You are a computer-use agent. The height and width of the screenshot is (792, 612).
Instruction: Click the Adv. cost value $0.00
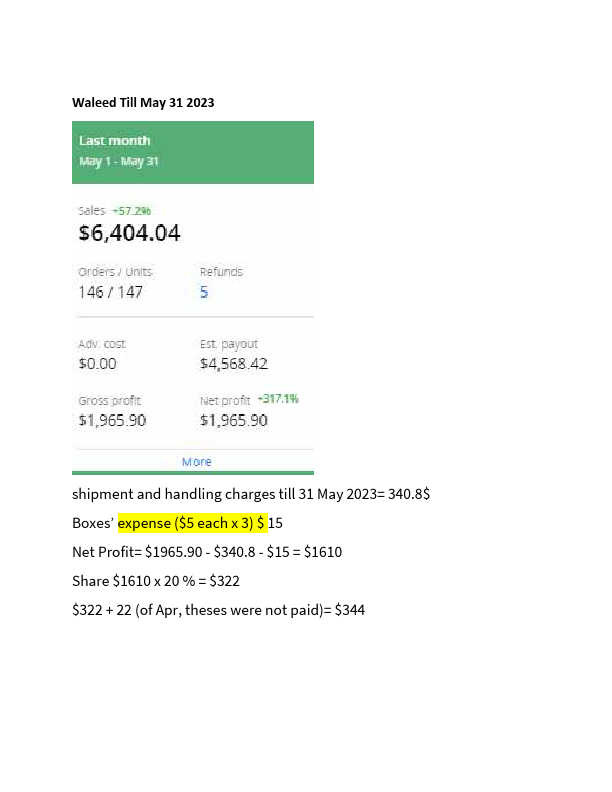pyautogui.click(x=97, y=364)
